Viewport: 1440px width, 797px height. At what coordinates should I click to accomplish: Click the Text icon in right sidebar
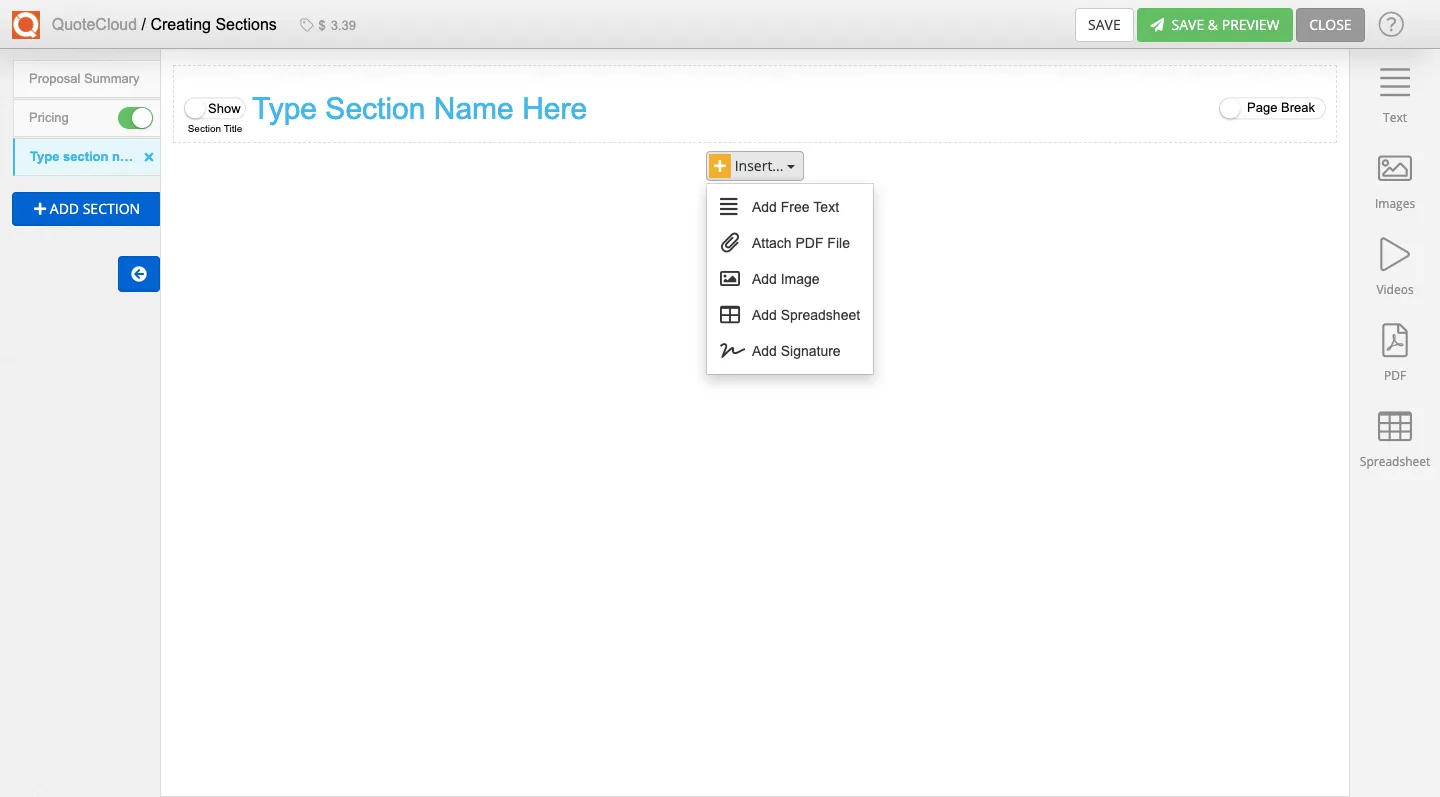1394,83
